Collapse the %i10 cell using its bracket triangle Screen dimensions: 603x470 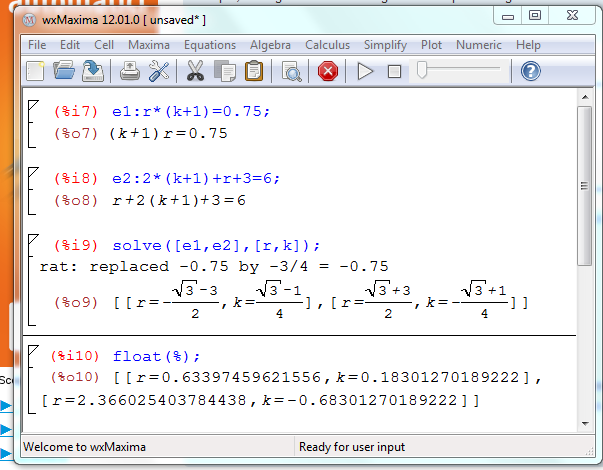pyautogui.click(x=33, y=350)
